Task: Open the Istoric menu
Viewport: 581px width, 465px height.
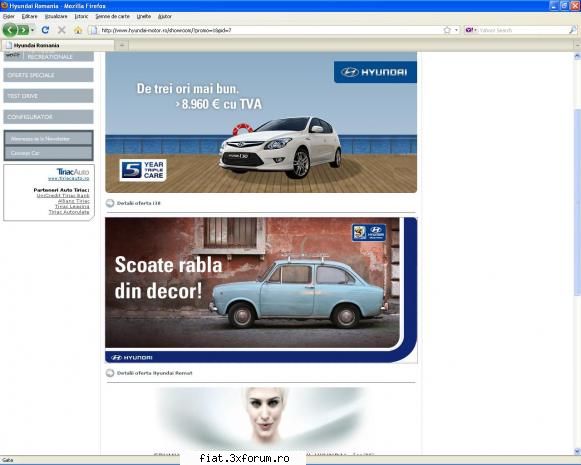Action: 81,16
